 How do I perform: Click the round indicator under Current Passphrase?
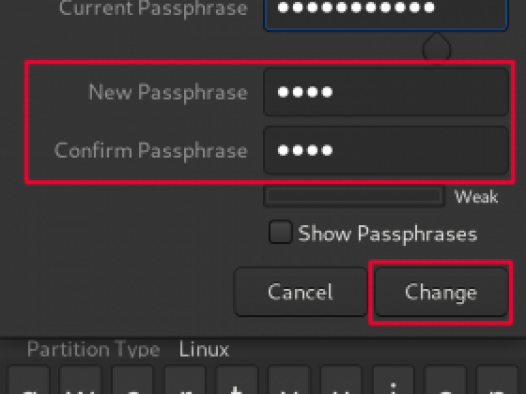pos(437,48)
